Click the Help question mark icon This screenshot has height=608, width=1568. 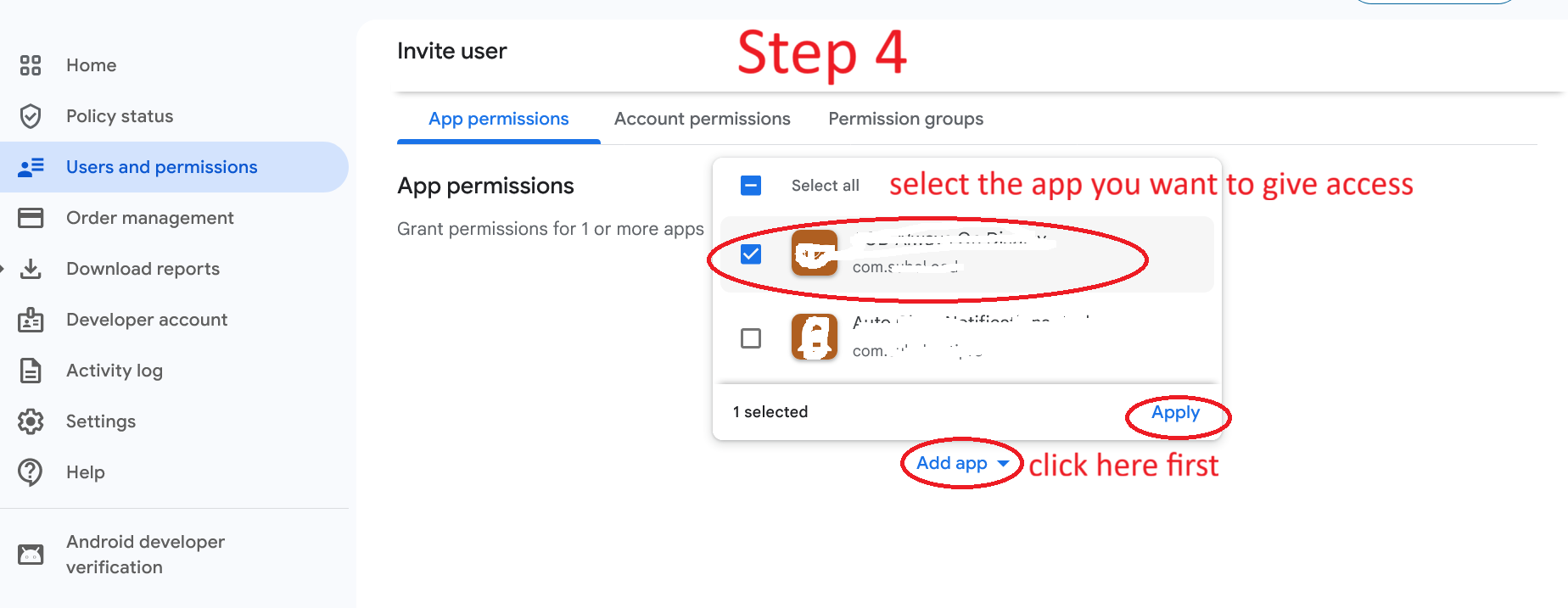(x=31, y=472)
